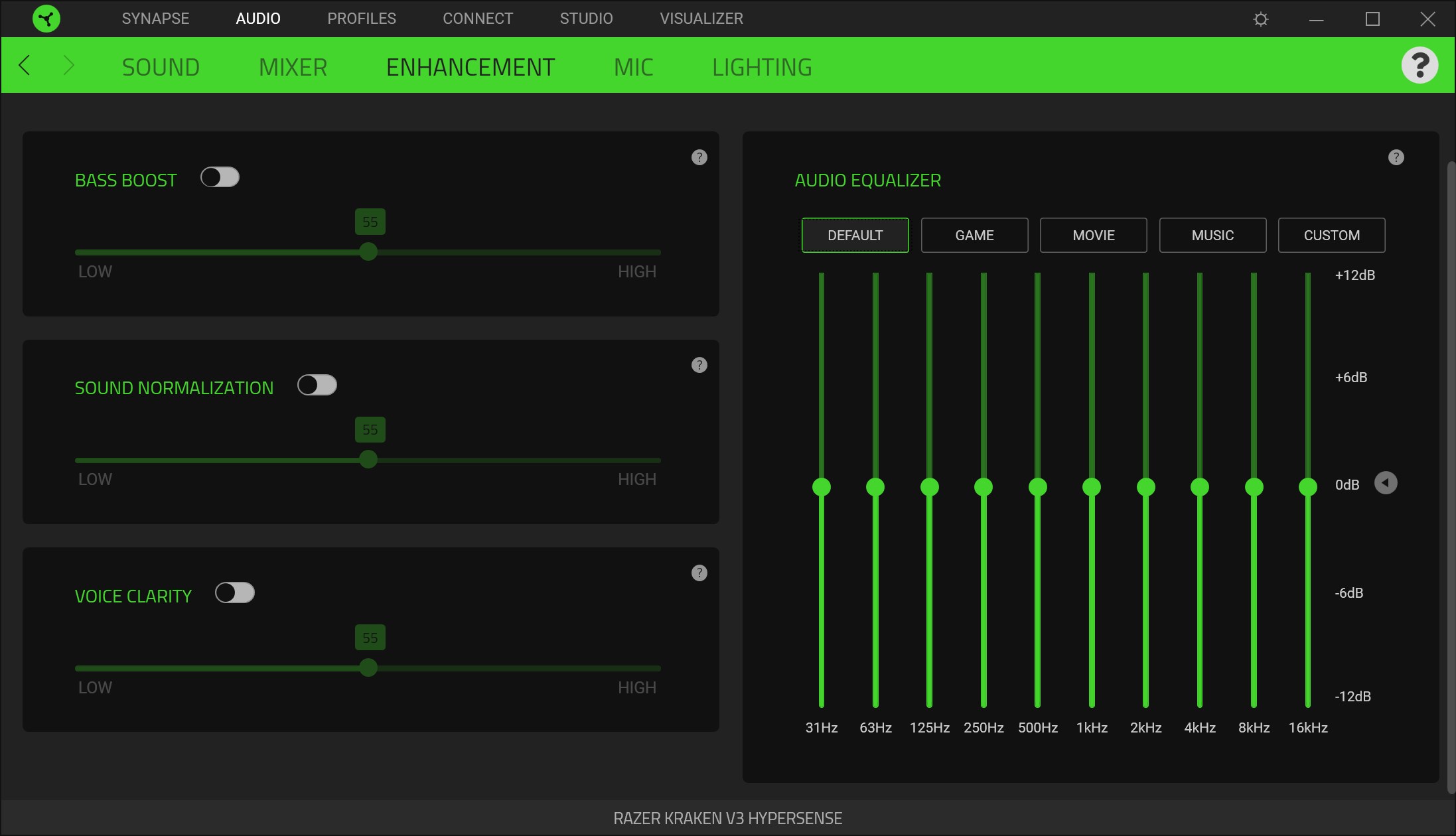Open Bass Boost help tooltip icon
1456x836 pixels.
click(699, 157)
